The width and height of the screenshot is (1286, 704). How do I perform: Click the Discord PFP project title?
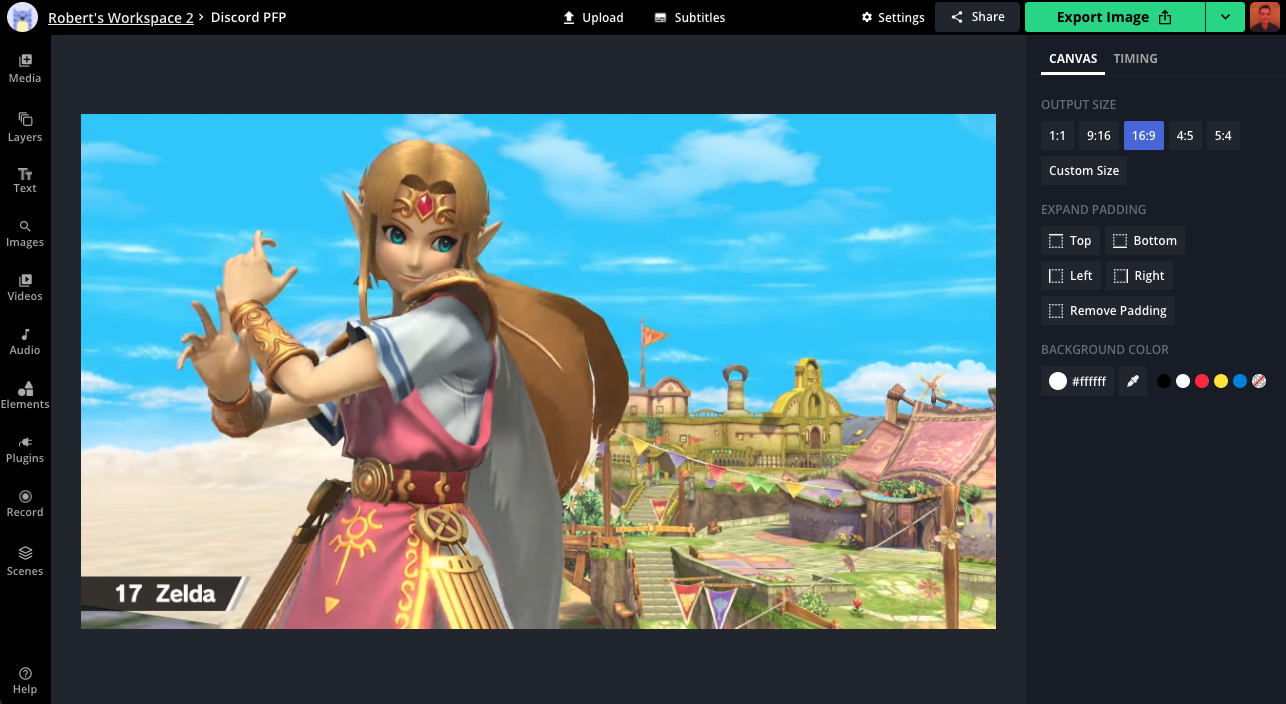tap(249, 17)
